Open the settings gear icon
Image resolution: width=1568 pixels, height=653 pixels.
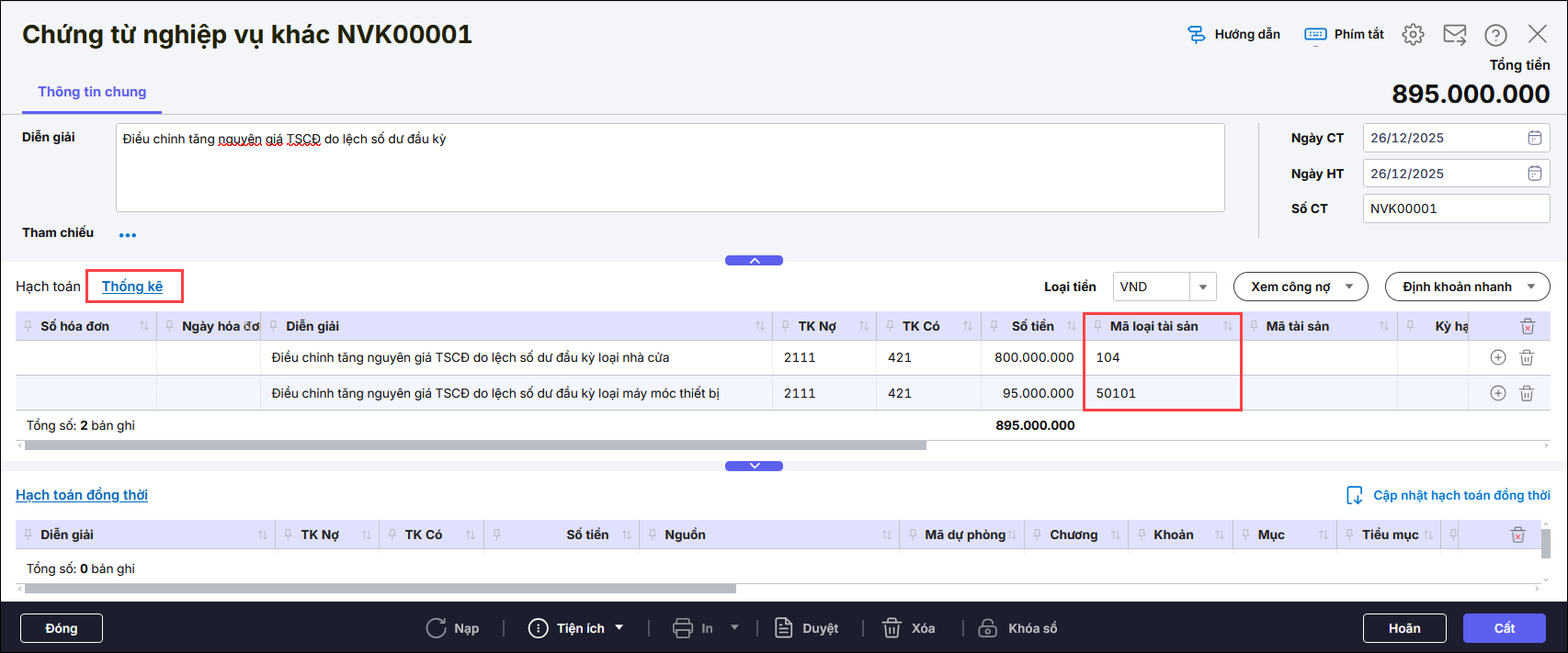pos(1413,35)
